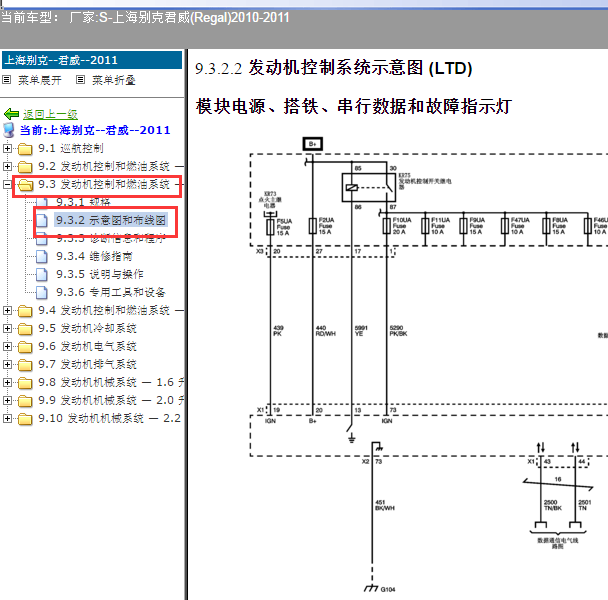Click the menu collapse square icon
The image size is (608, 600).
(80, 80)
